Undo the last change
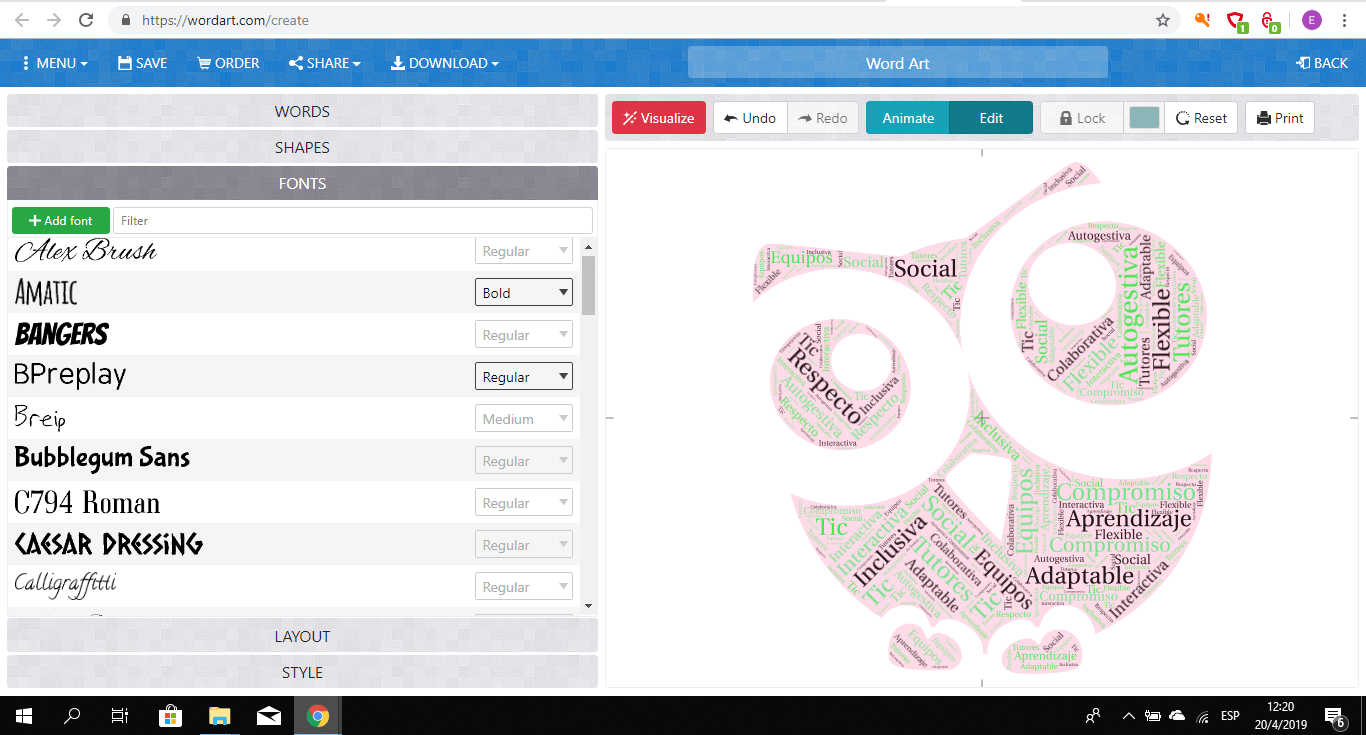This screenshot has width=1366, height=735. click(750, 118)
